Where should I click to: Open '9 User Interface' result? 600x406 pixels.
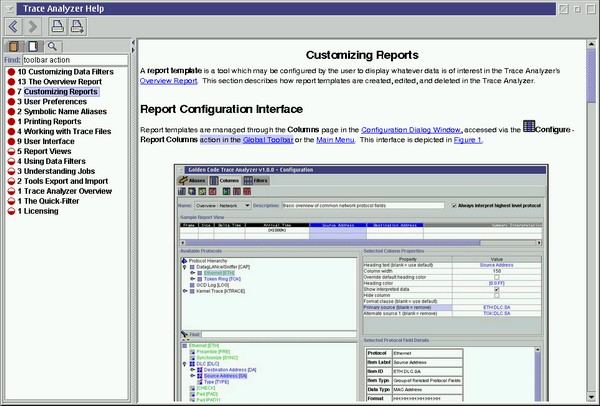(46, 141)
